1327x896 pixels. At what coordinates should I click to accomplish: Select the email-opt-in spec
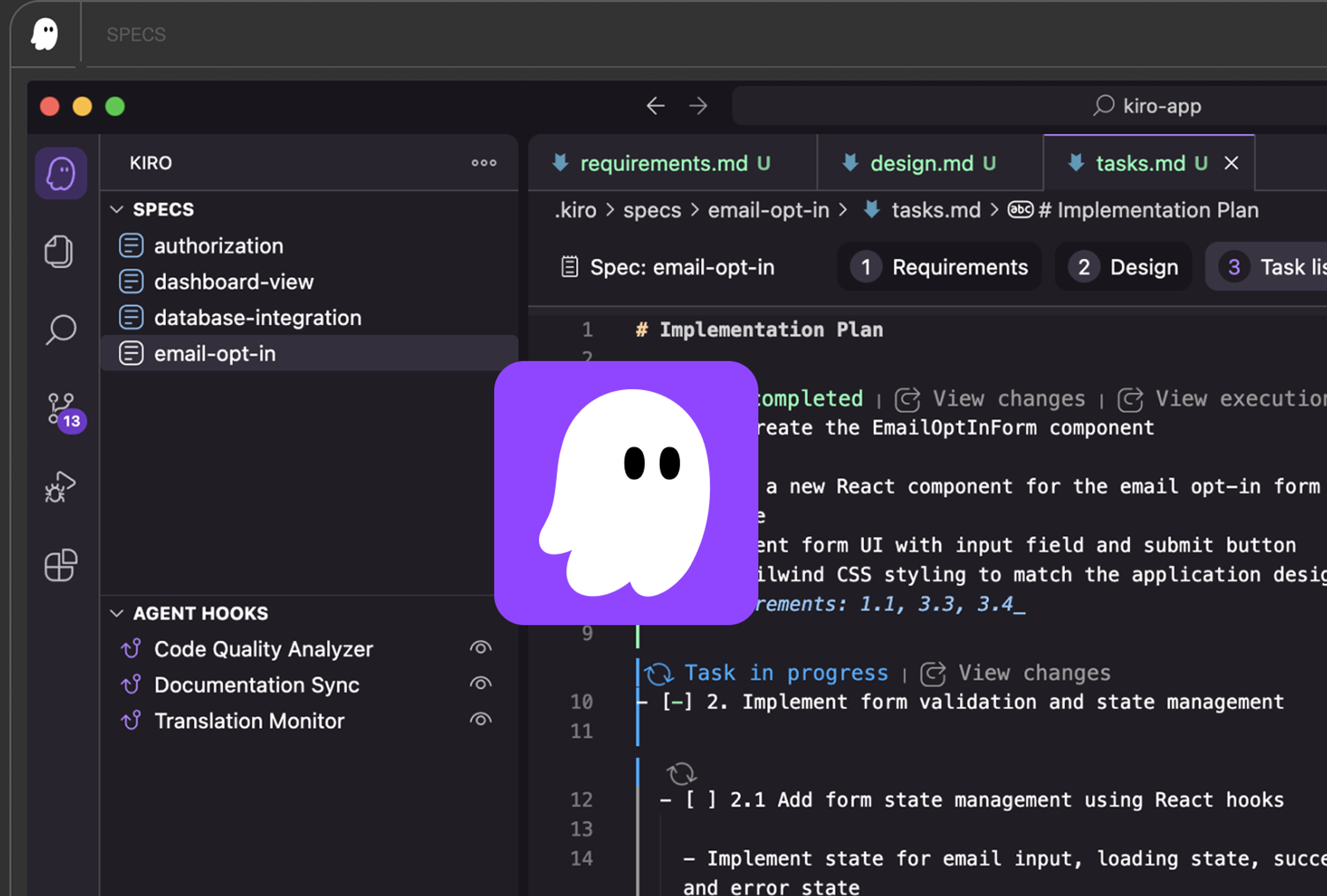309,353
